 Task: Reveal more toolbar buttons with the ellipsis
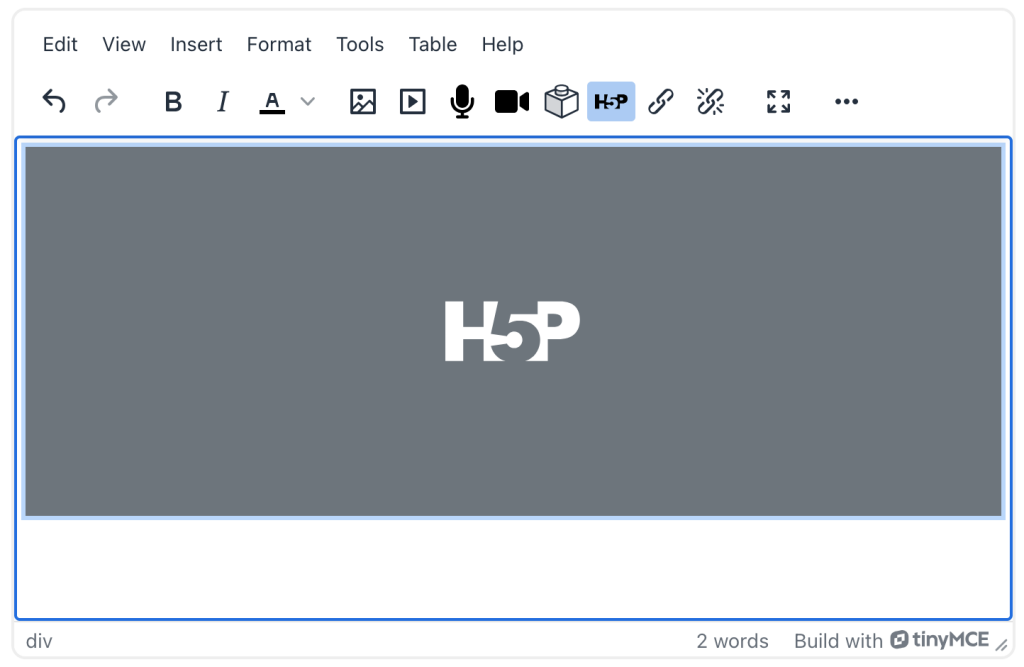[x=846, y=101]
